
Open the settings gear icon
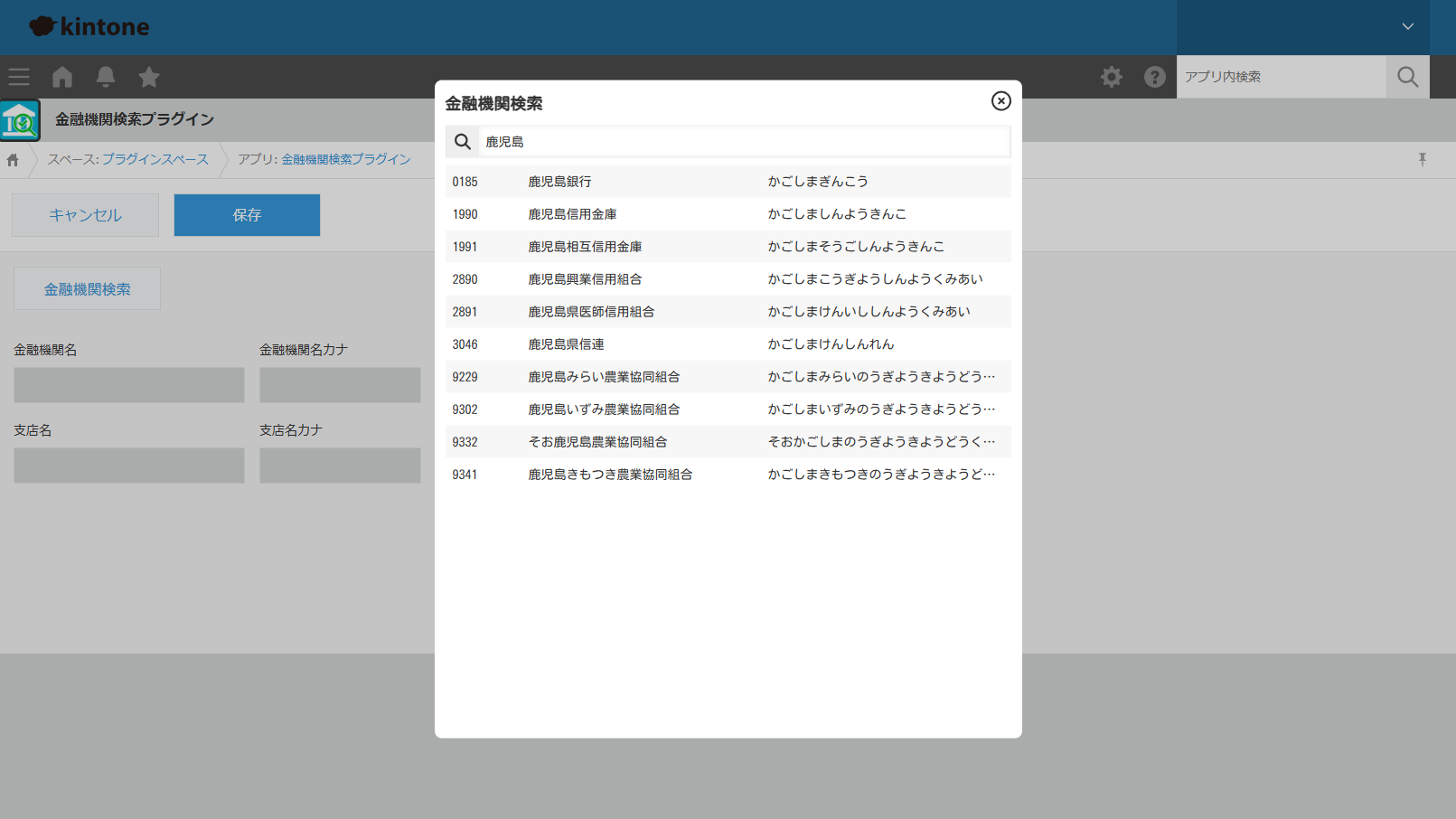[1111, 77]
